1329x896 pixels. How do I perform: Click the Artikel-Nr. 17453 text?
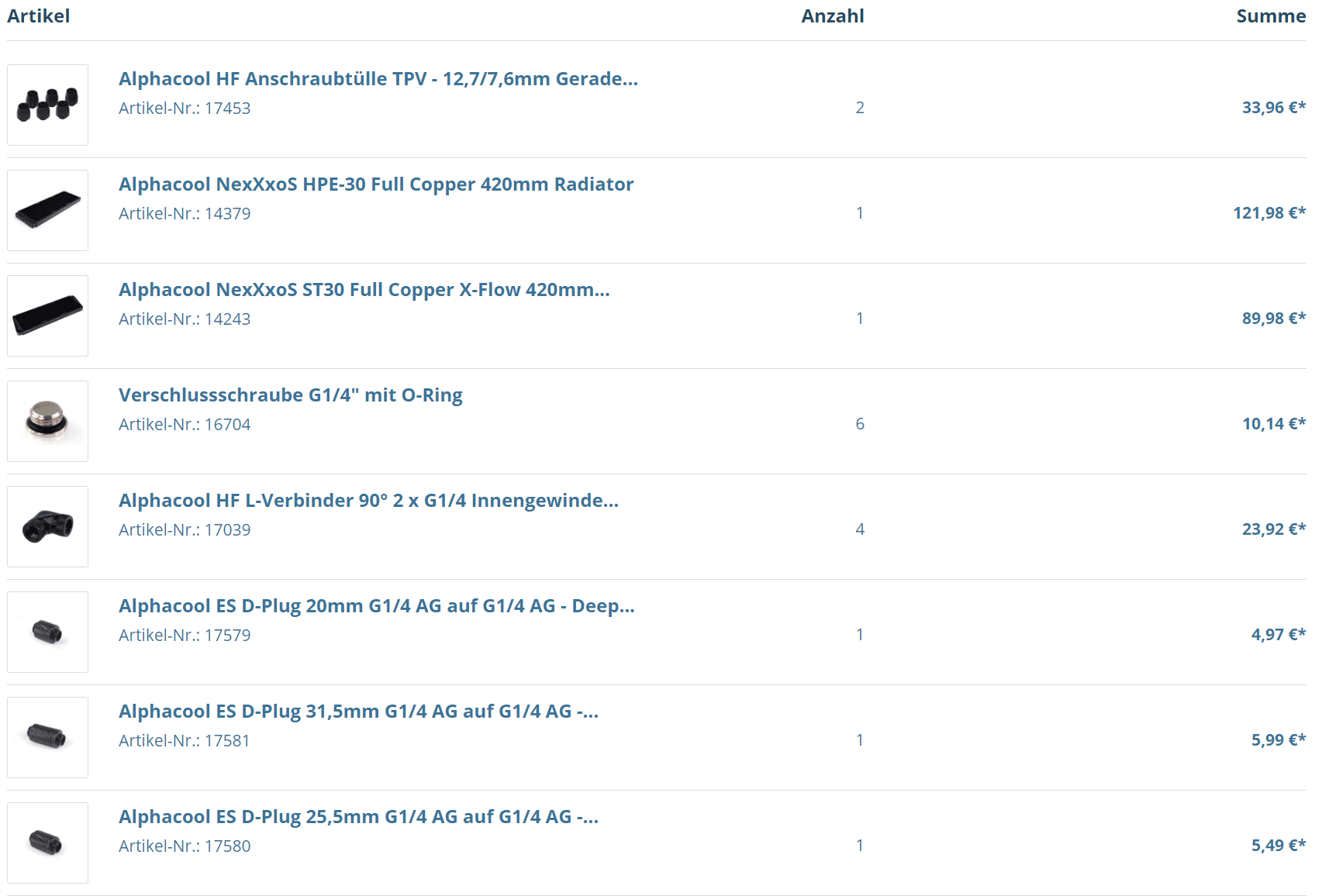click(185, 109)
